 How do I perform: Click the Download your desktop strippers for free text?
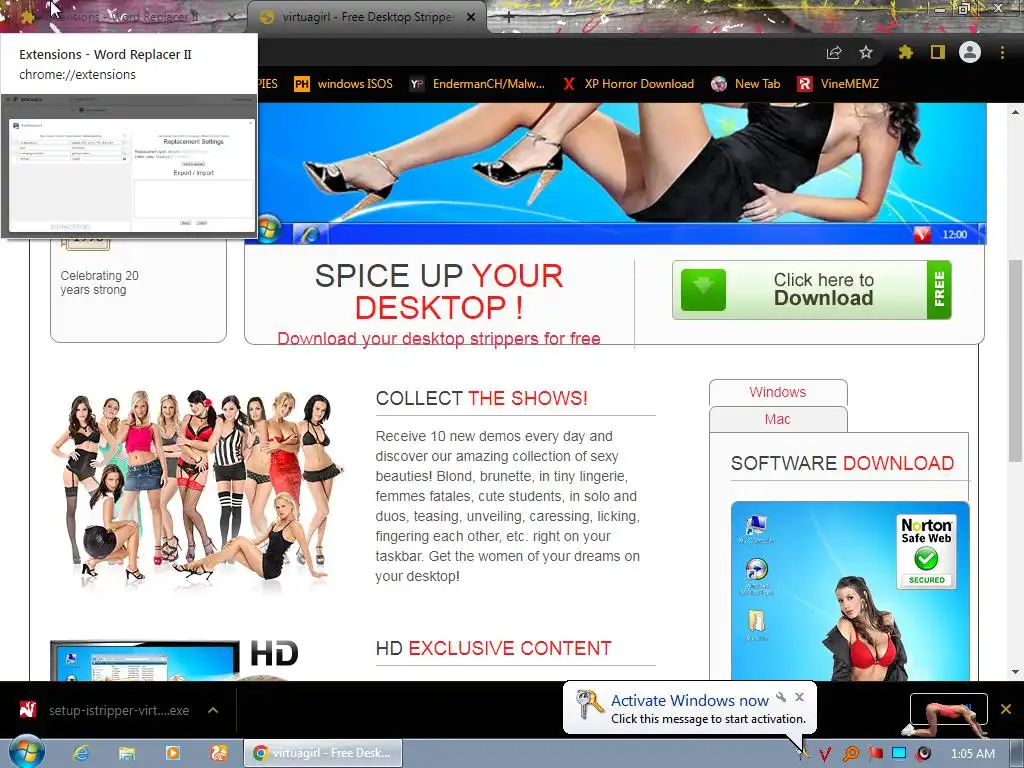tap(438, 338)
